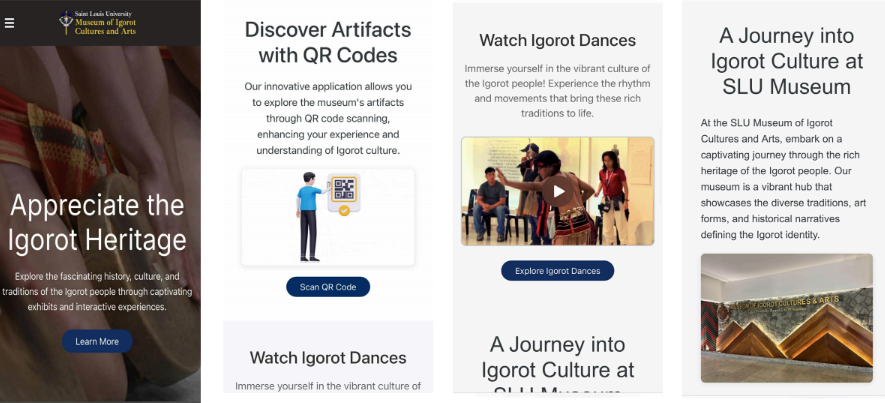This screenshot has height=403, width=885.
Task: Click the Discover Artifacts with QR Codes heading
Action: click(x=328, y=42)
